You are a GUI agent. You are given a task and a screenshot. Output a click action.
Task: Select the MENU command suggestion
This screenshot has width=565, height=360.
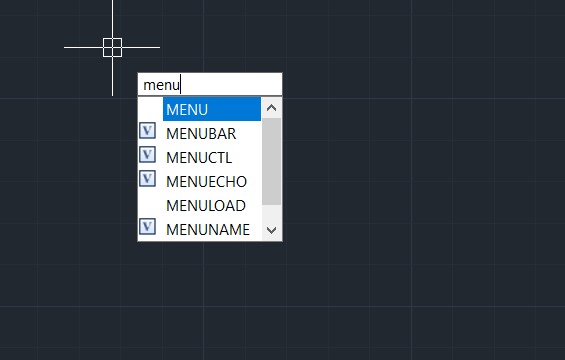212,109
